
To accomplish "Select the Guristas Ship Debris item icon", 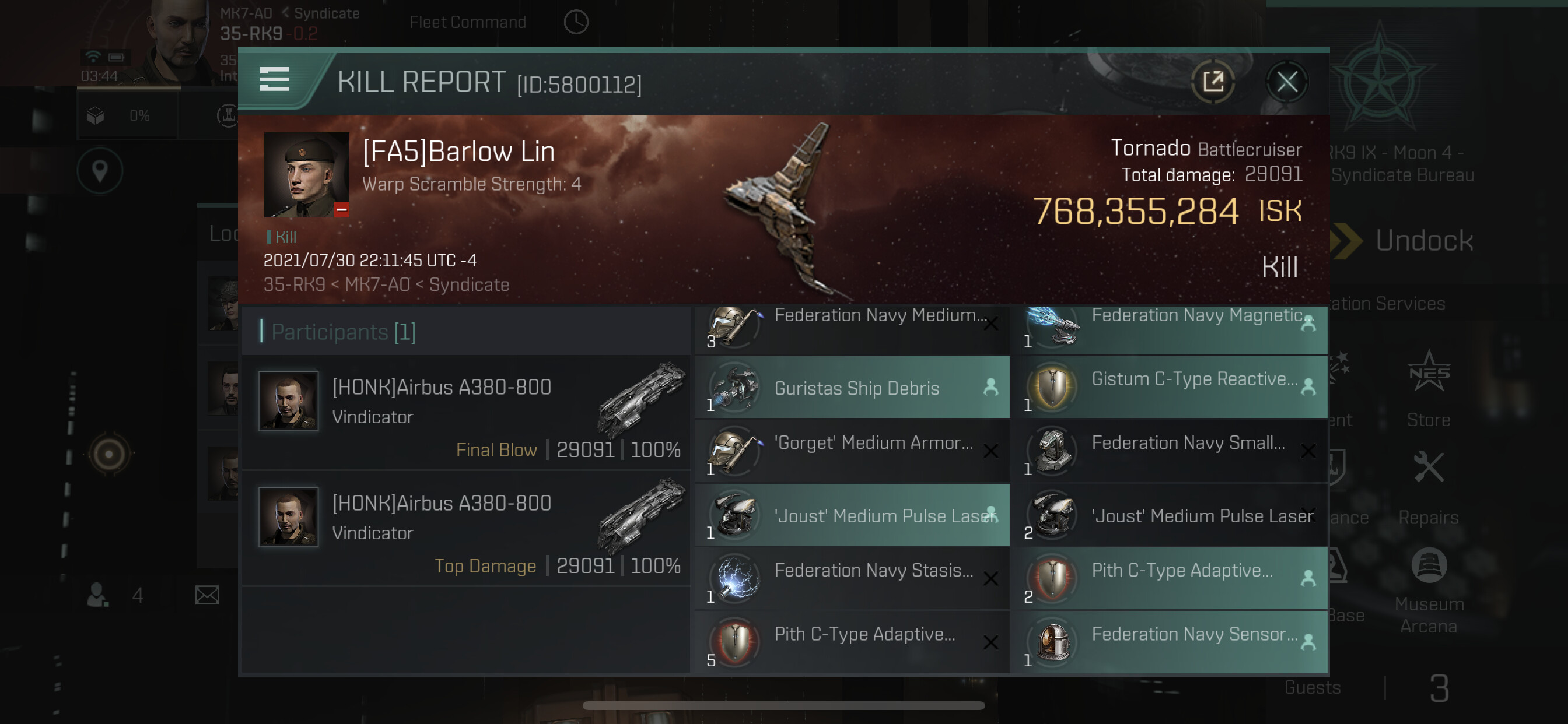I will [734, 387].
